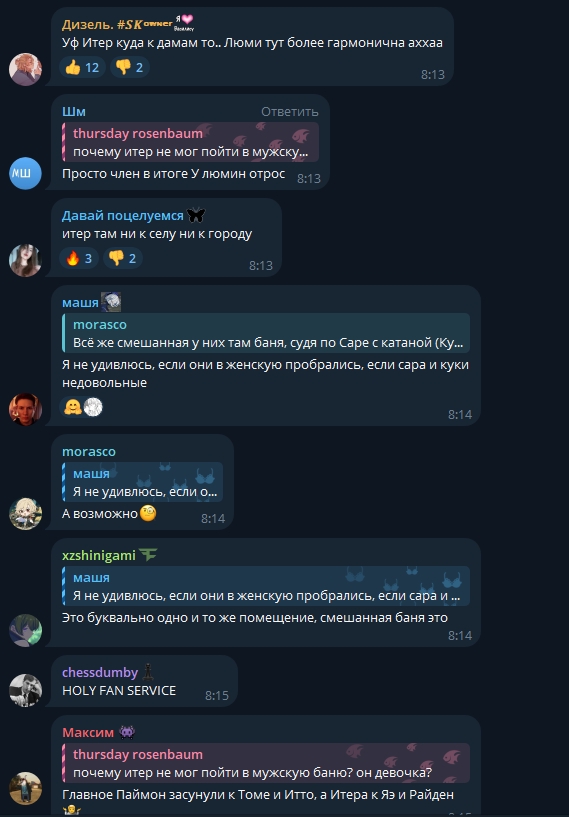569x817 pixels.
Task: Open xzshinigami's profile avatar
Action: [x=26, y=630]
